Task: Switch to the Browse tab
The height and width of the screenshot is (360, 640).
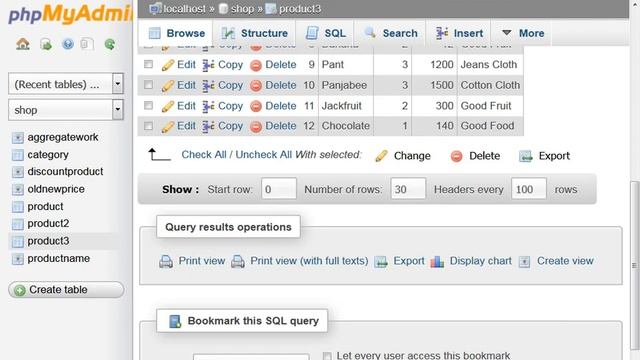Action: 176,33
